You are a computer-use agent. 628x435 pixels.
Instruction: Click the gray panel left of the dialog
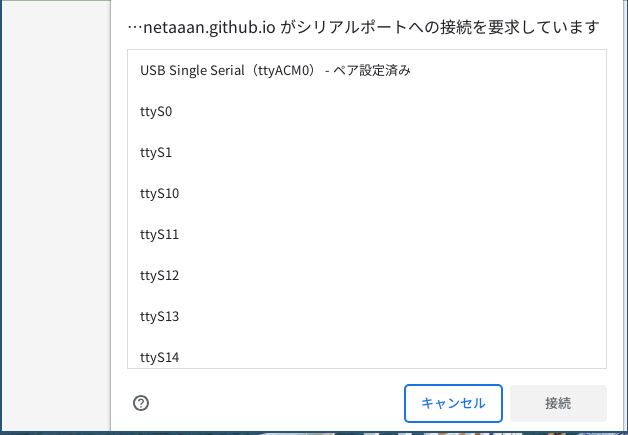click(x=56, y=216)
